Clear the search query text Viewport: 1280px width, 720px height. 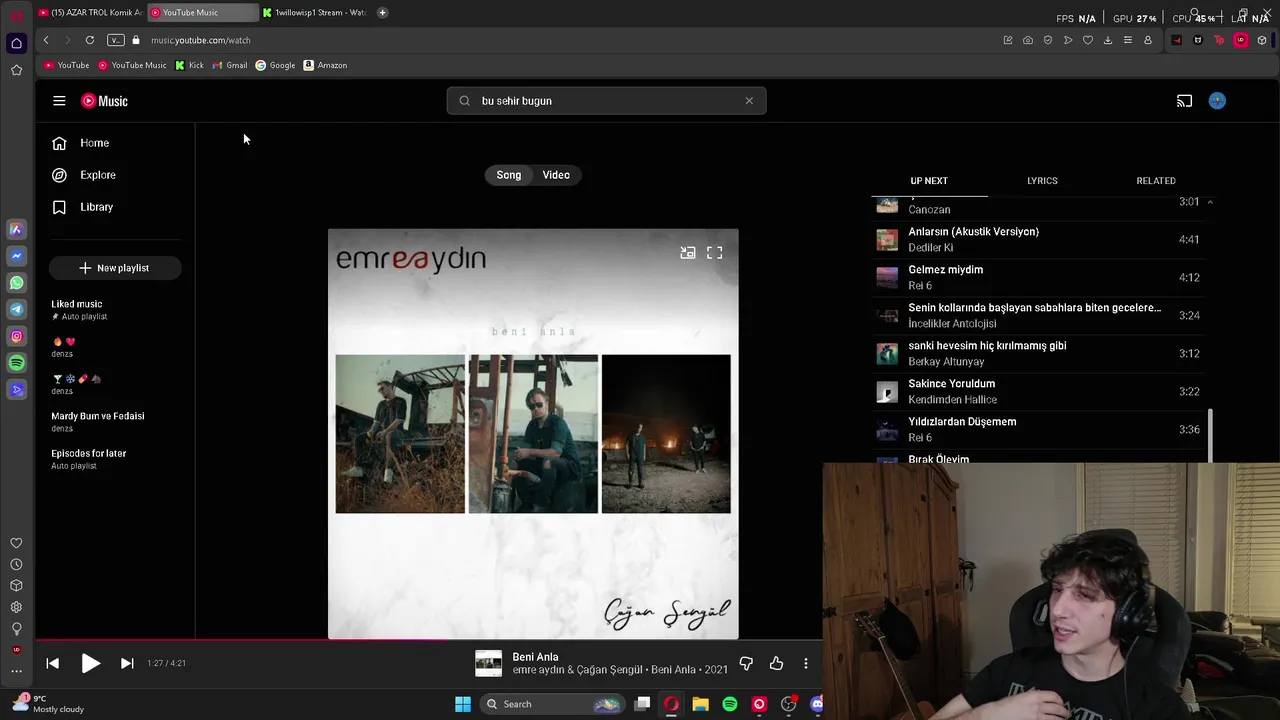coord(749,101)
